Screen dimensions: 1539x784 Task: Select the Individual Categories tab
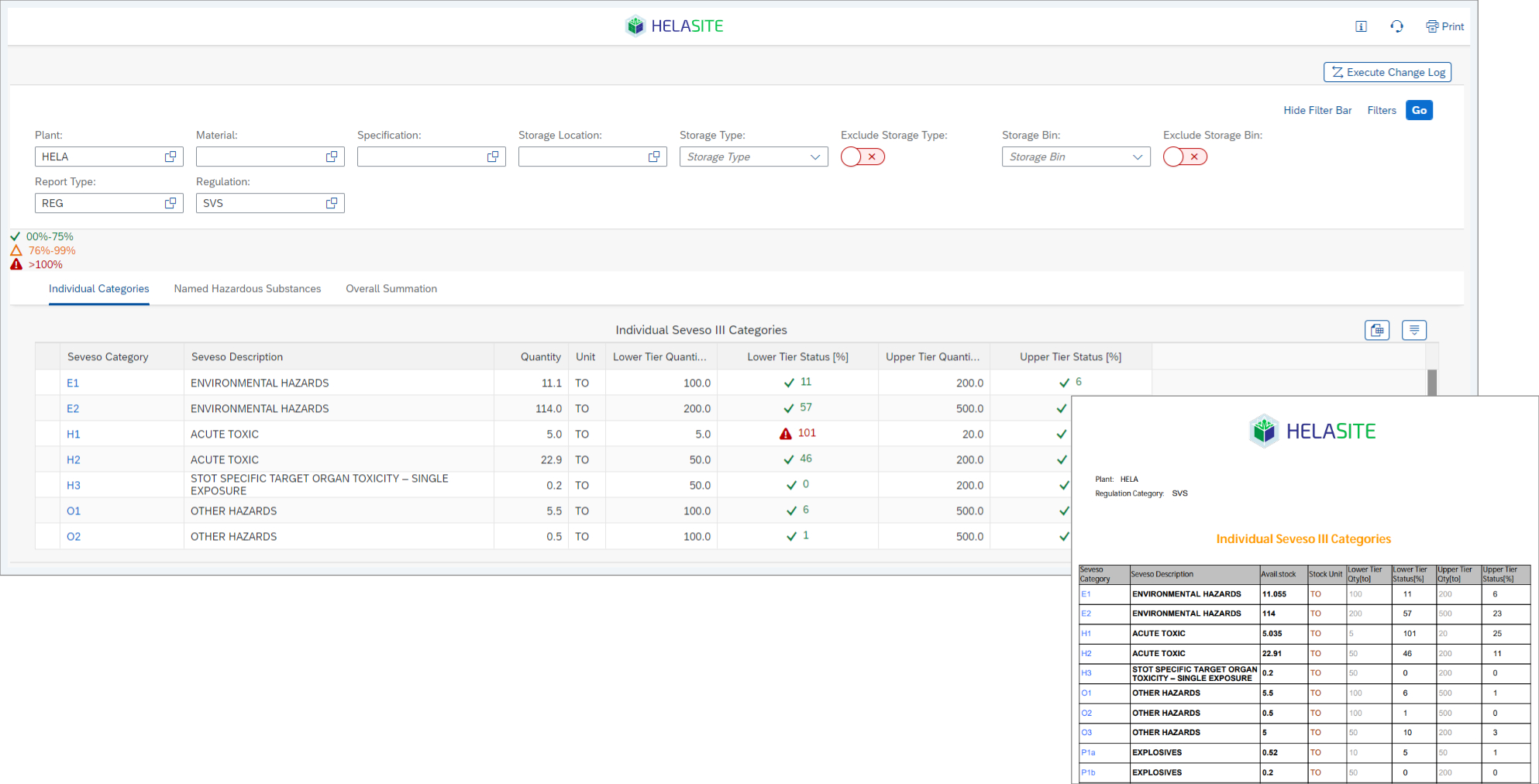[x=98, y=288]
